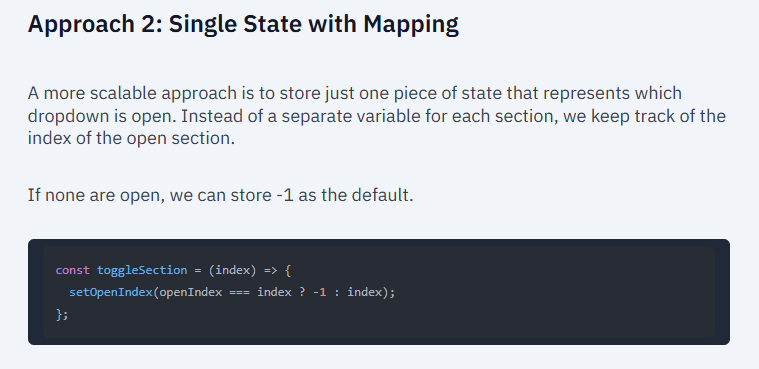Click the orange '-1' literal in the code
This screenshot has width=759, height=369.
pos(319,292)
